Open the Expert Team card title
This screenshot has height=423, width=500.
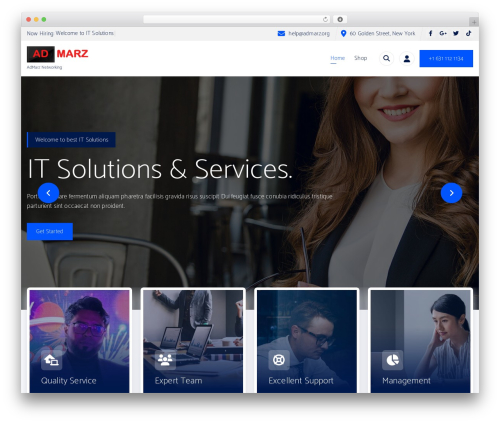[178, 381]
